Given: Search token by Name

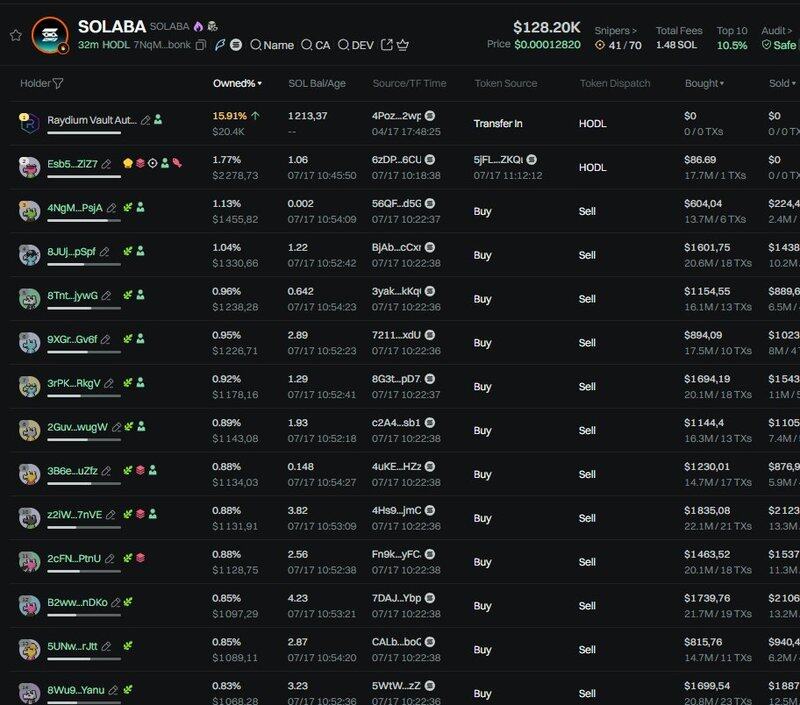Looking at the screenshot, I should [x=272, y=45].
